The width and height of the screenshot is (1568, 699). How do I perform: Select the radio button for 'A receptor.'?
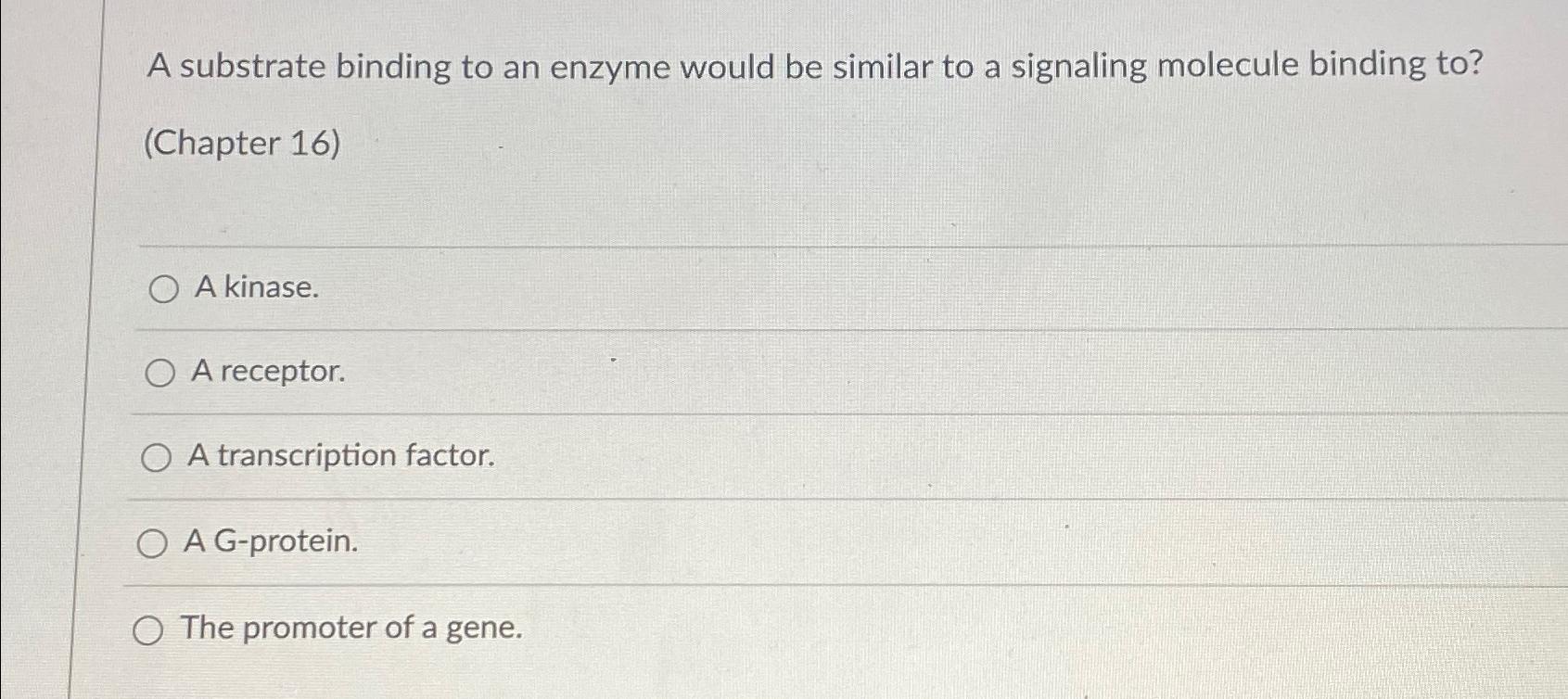[x=162, y=373]
